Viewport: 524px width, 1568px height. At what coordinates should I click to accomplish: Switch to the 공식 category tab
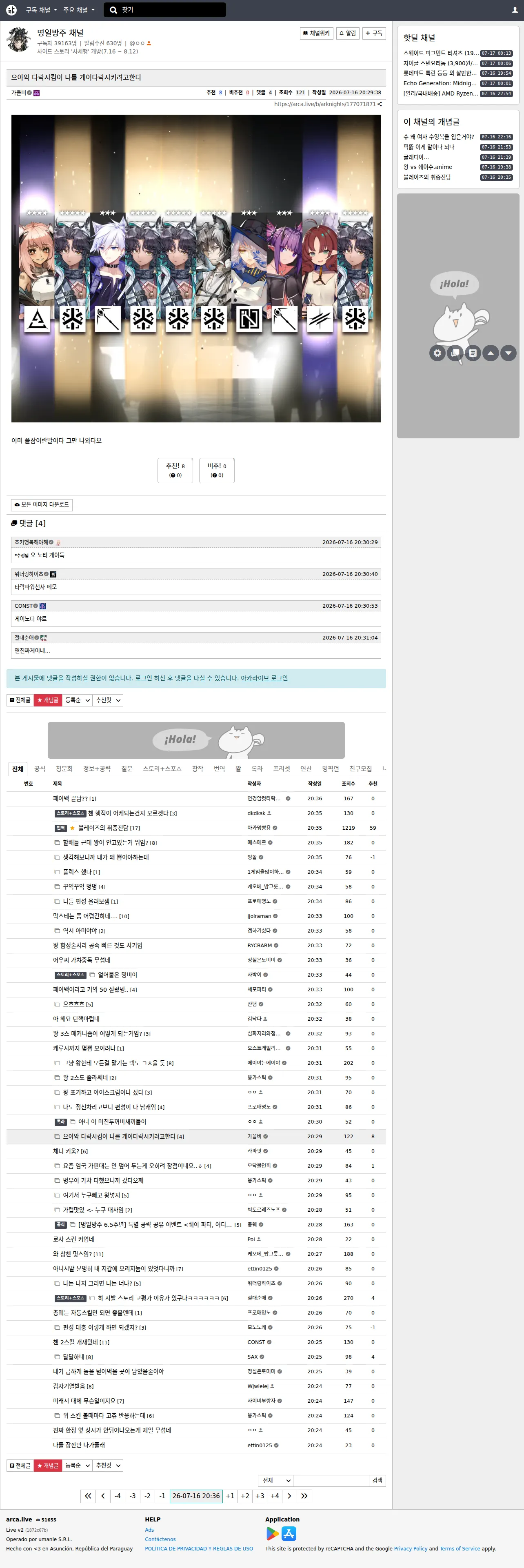[x=40, y=769]
